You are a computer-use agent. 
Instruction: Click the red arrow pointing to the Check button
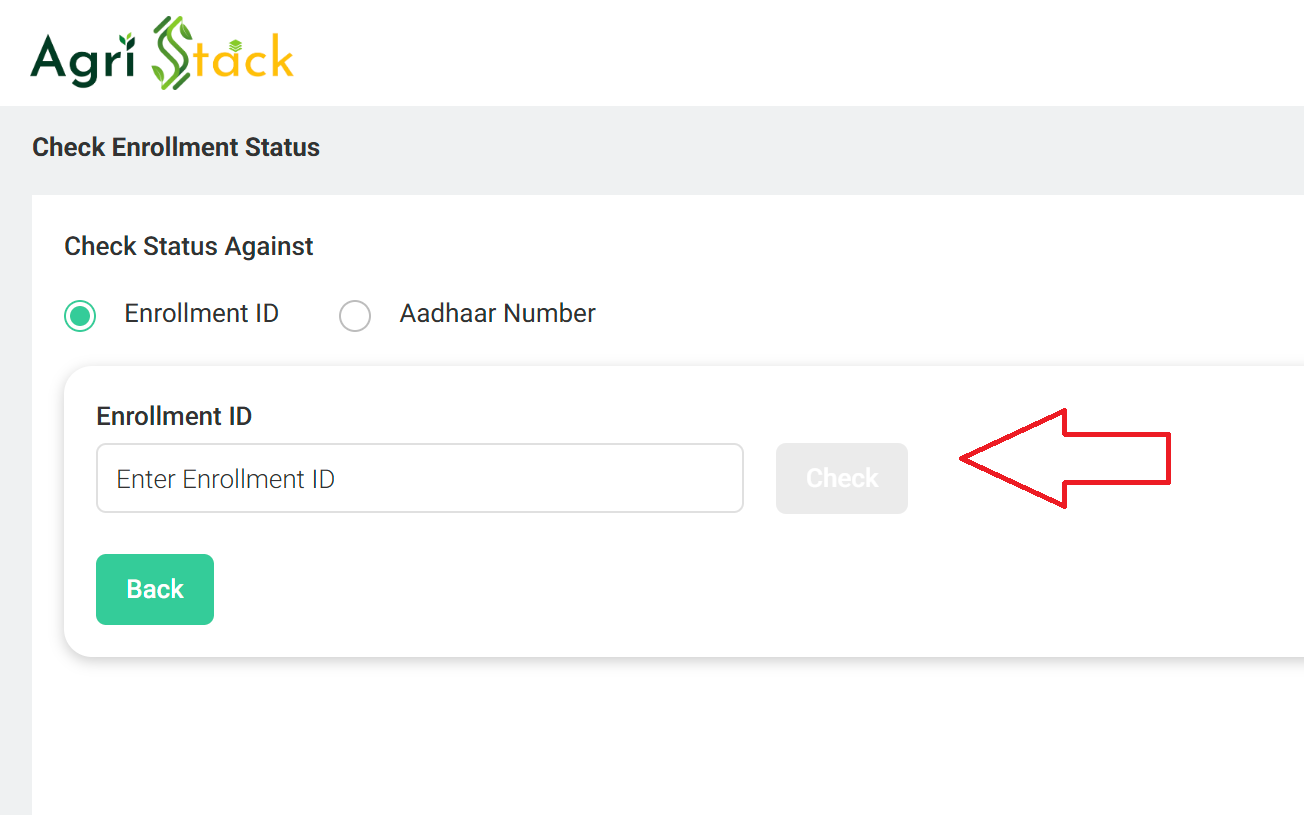click(x=1065, y=458)
